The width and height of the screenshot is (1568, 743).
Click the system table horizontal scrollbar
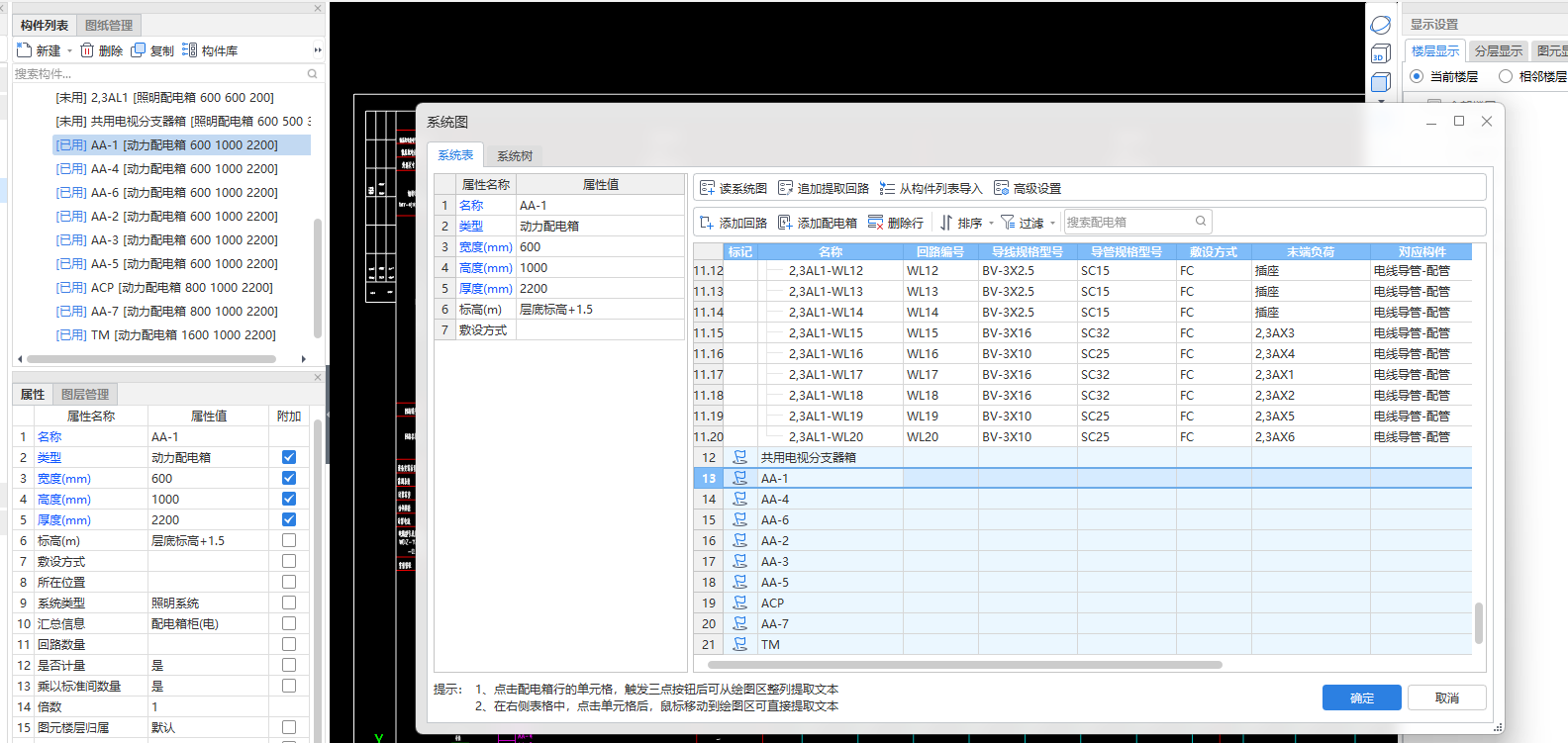pos(965,665)
